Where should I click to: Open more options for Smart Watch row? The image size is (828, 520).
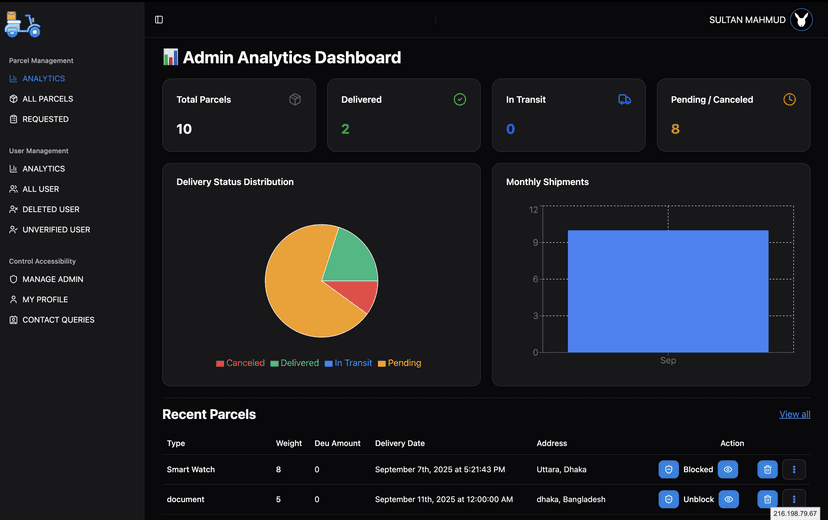coord(793,469)
